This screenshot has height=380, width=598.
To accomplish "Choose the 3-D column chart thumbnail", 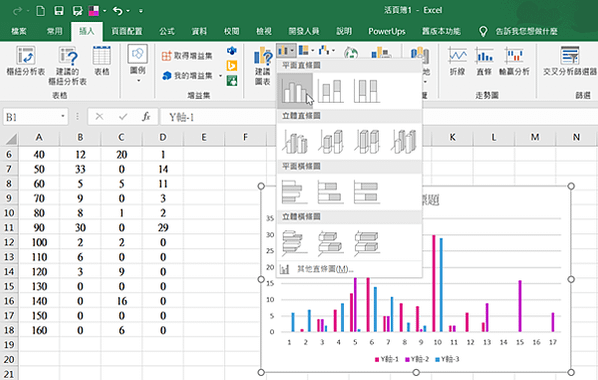I will point(403,141).
